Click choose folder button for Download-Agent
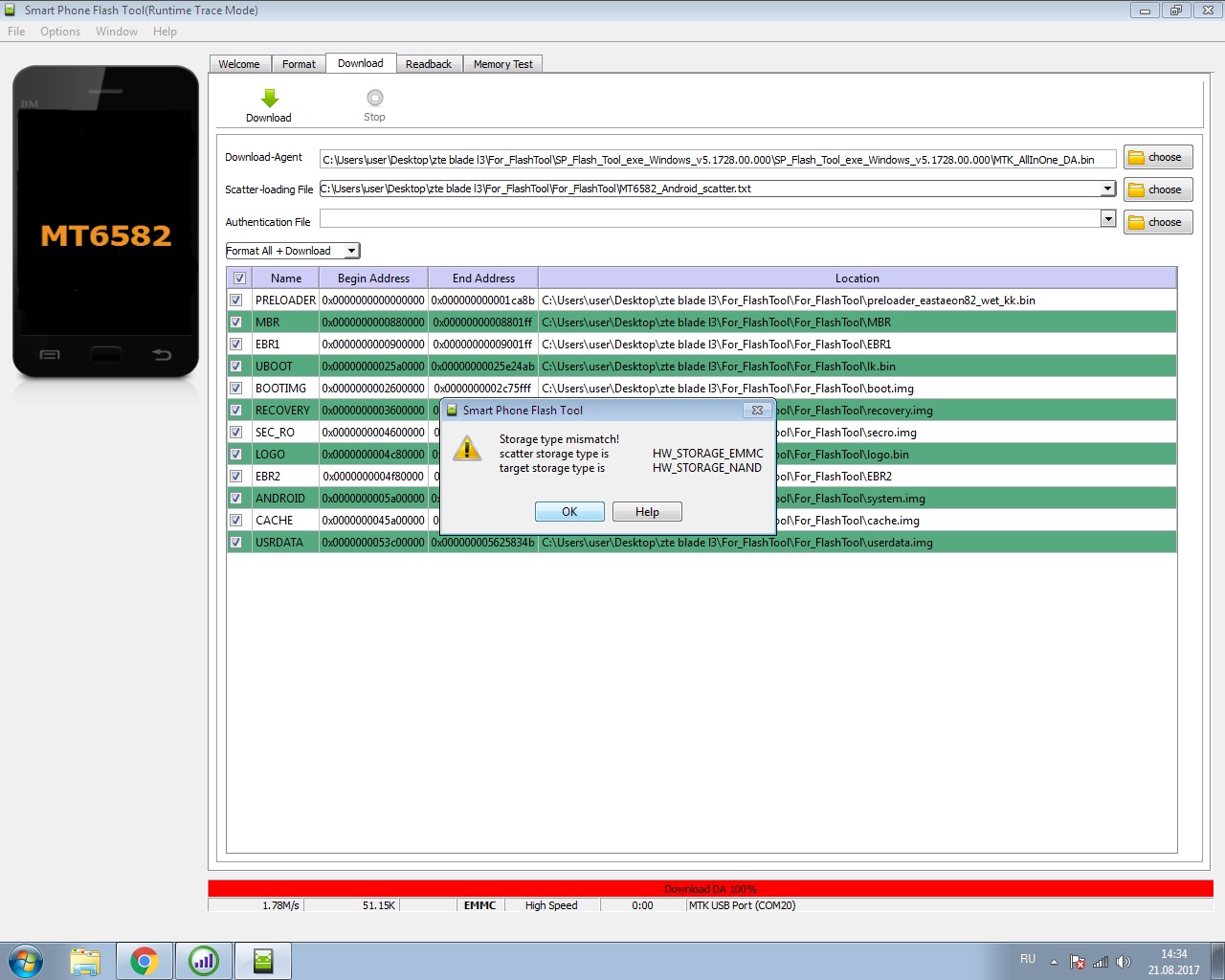The width and height of the screenshot is (1225, 980). pos(1157,157)
